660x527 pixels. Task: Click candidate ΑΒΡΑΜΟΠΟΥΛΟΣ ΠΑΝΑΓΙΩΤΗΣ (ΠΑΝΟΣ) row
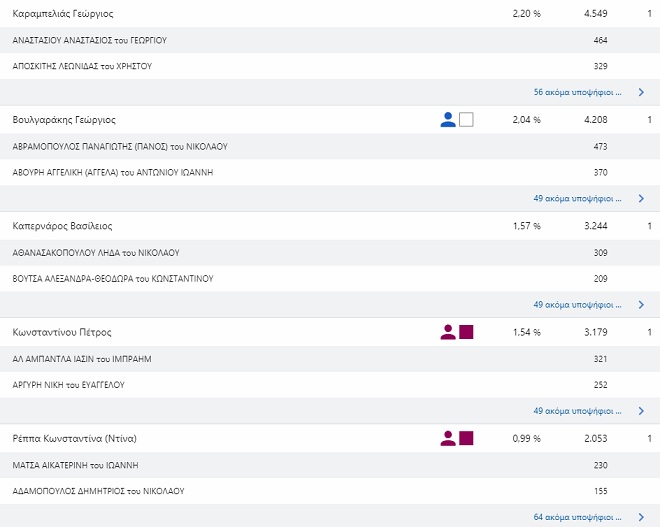(x=120, y=146)
